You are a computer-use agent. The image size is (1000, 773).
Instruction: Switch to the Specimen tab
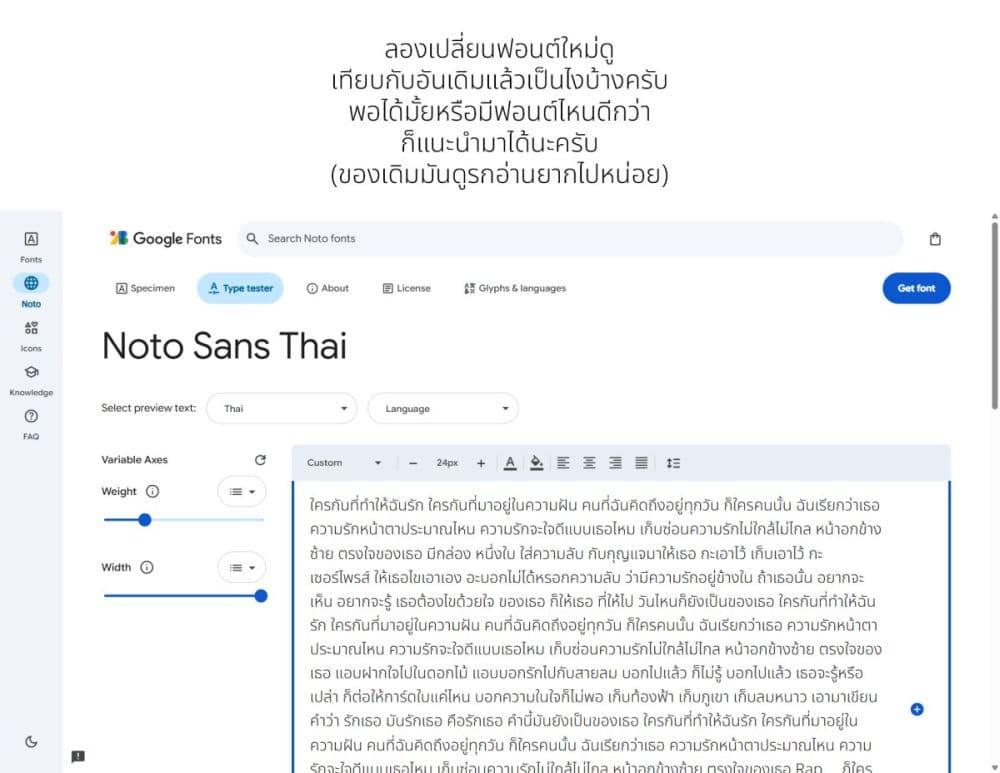[146, 288]
